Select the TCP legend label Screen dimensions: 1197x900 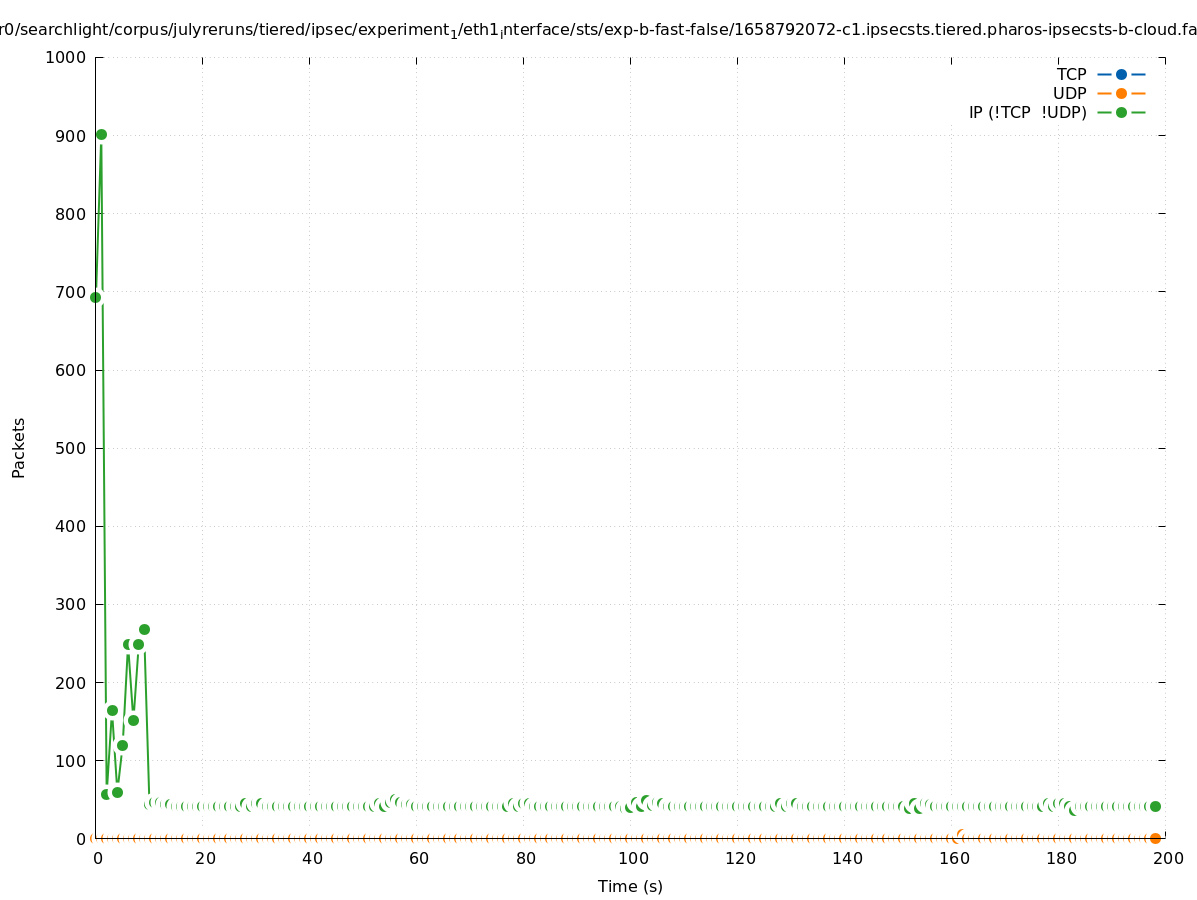[x=1071, y=74]
